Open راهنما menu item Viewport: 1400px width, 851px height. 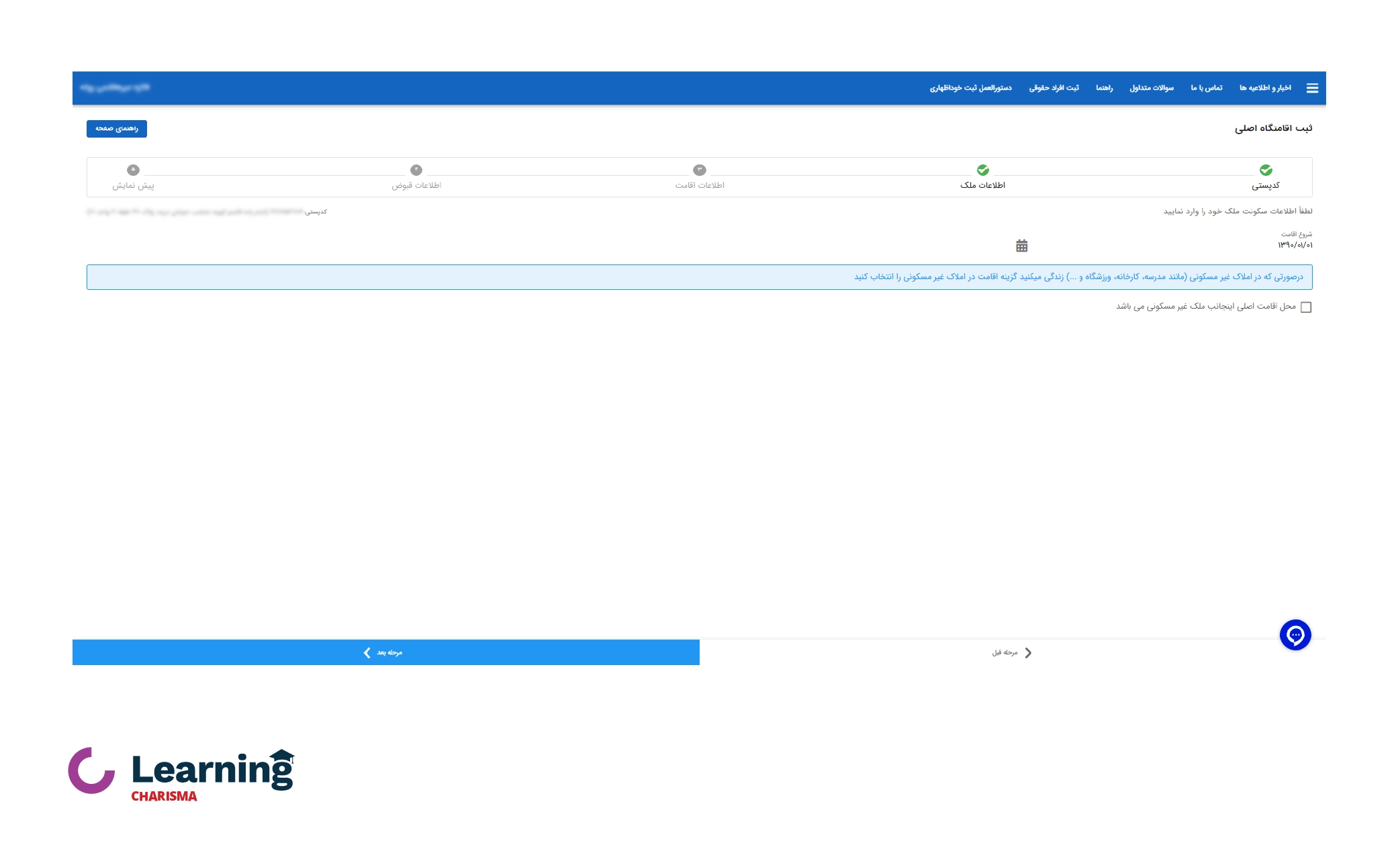click(1104, 88)
